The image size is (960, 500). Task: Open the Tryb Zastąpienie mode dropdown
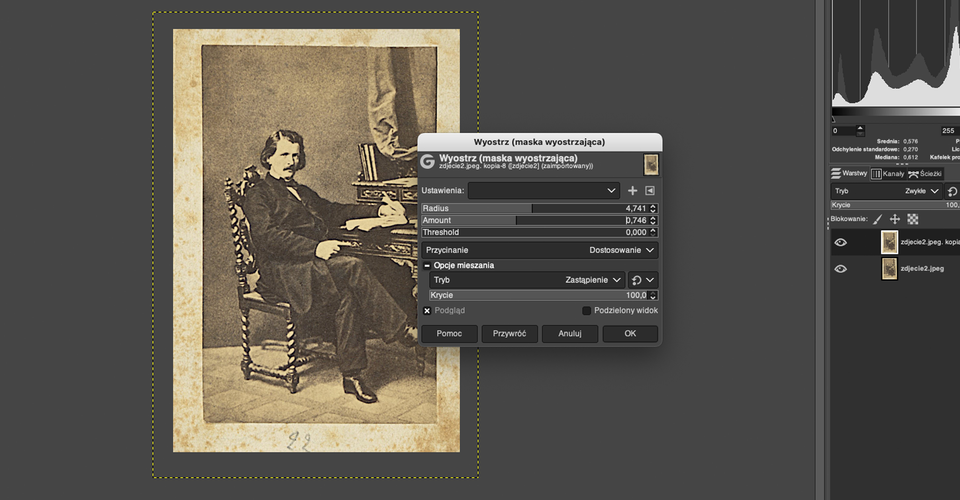pyautogui.click(x=528, y=280)
